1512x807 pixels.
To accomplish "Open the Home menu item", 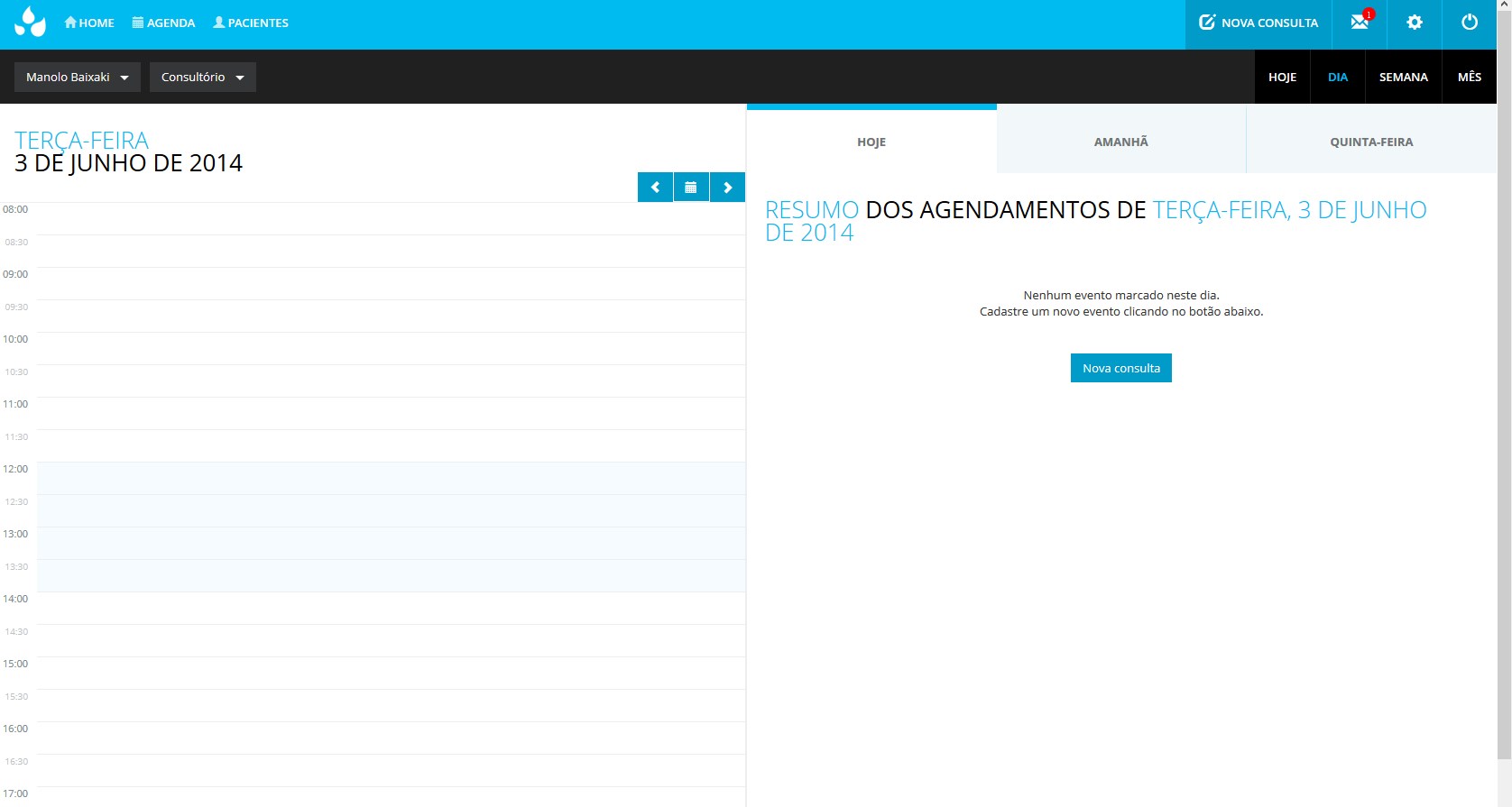I will [89, 23].
